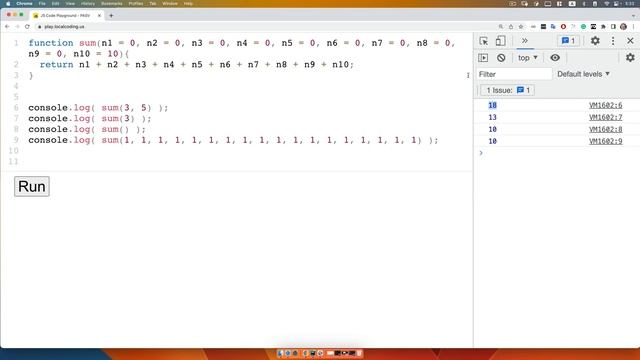Focus the console Filter field

point(514,74)
